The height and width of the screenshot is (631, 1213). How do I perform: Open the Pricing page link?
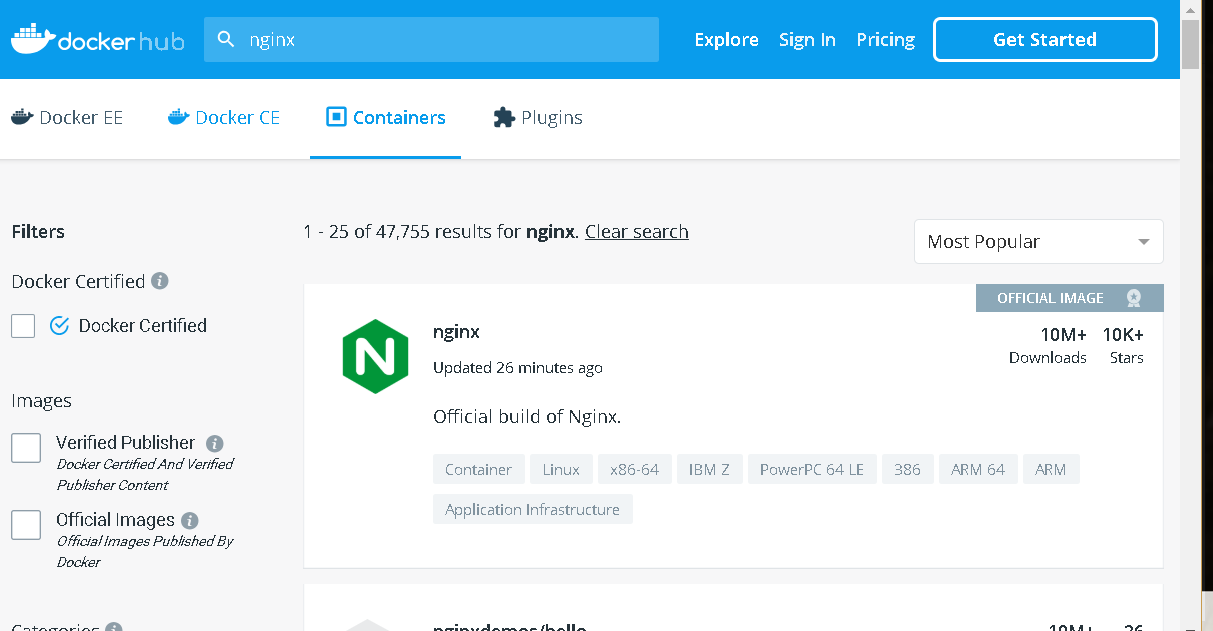point(886,40)
